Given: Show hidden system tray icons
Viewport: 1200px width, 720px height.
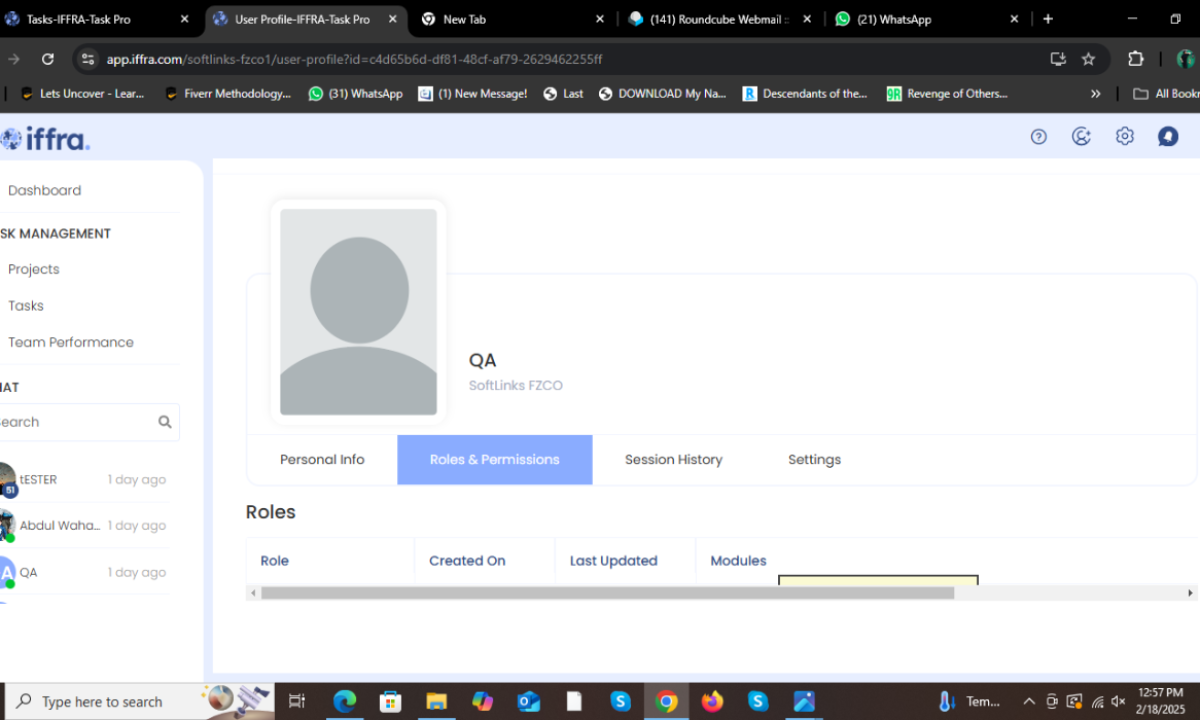Looking at the screenshot, I should (1028, 701).
